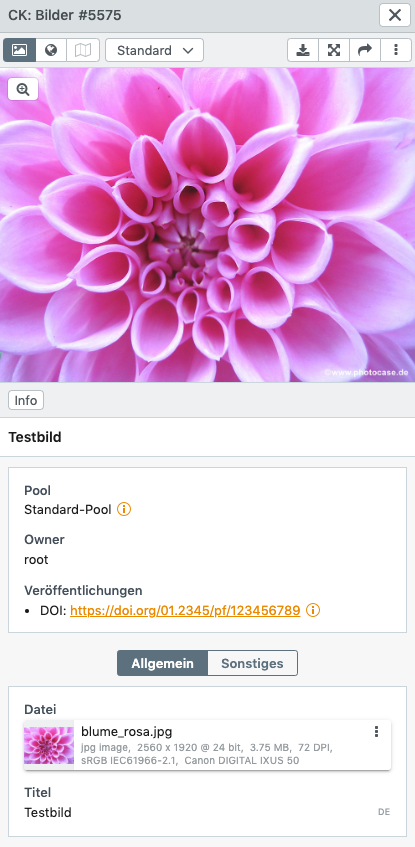
Task: Open the blume_rosa.jpg thumbnail
Action: coord(49,745)
